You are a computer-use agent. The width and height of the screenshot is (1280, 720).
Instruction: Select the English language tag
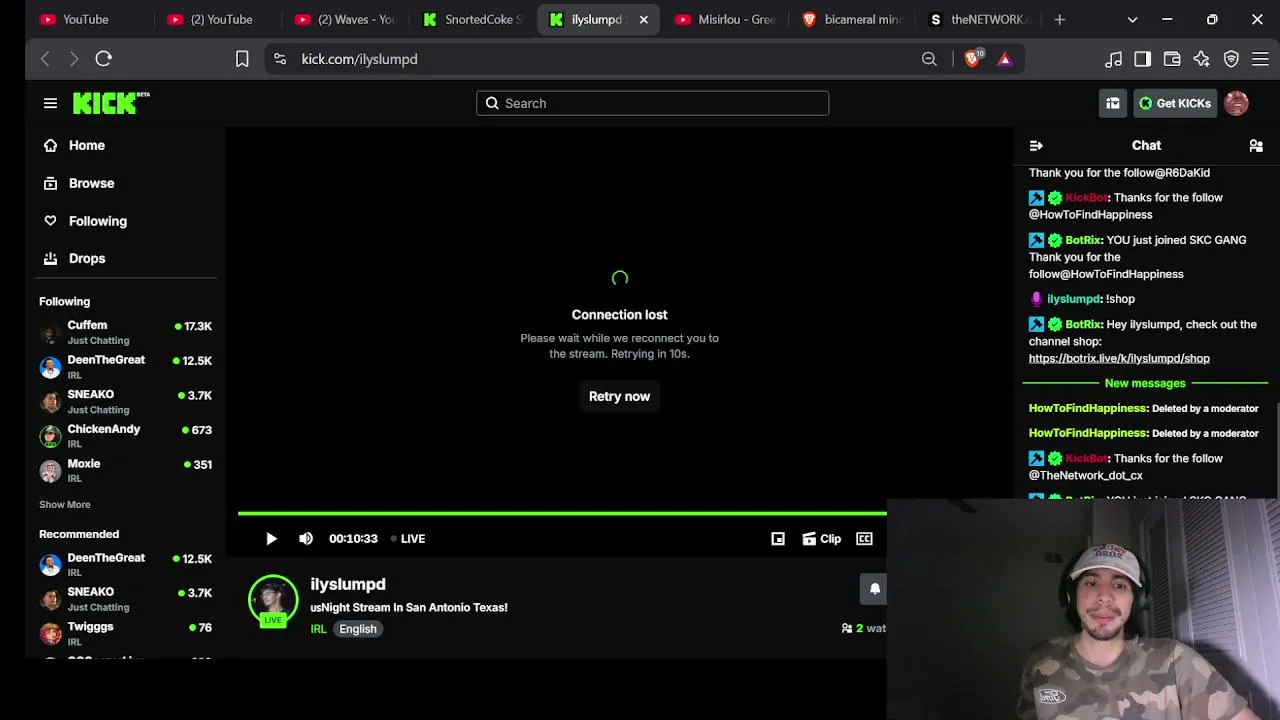[357, 629]
